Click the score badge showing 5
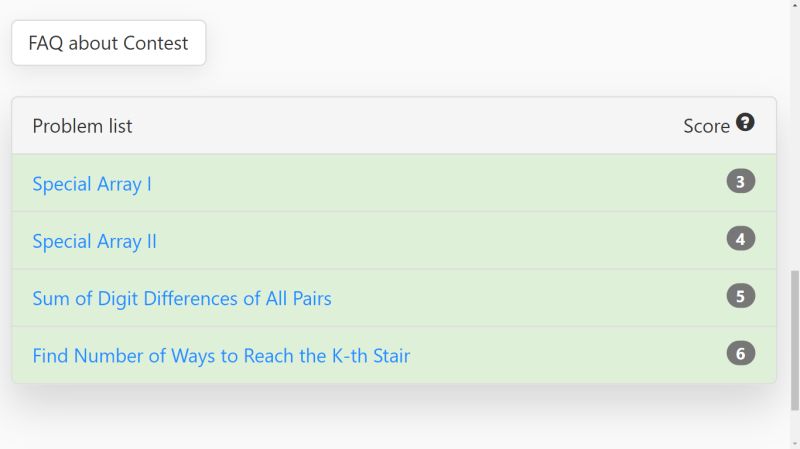Image resolution: width=800 pixels, height=449 pixels. click(x=741, y=296)
